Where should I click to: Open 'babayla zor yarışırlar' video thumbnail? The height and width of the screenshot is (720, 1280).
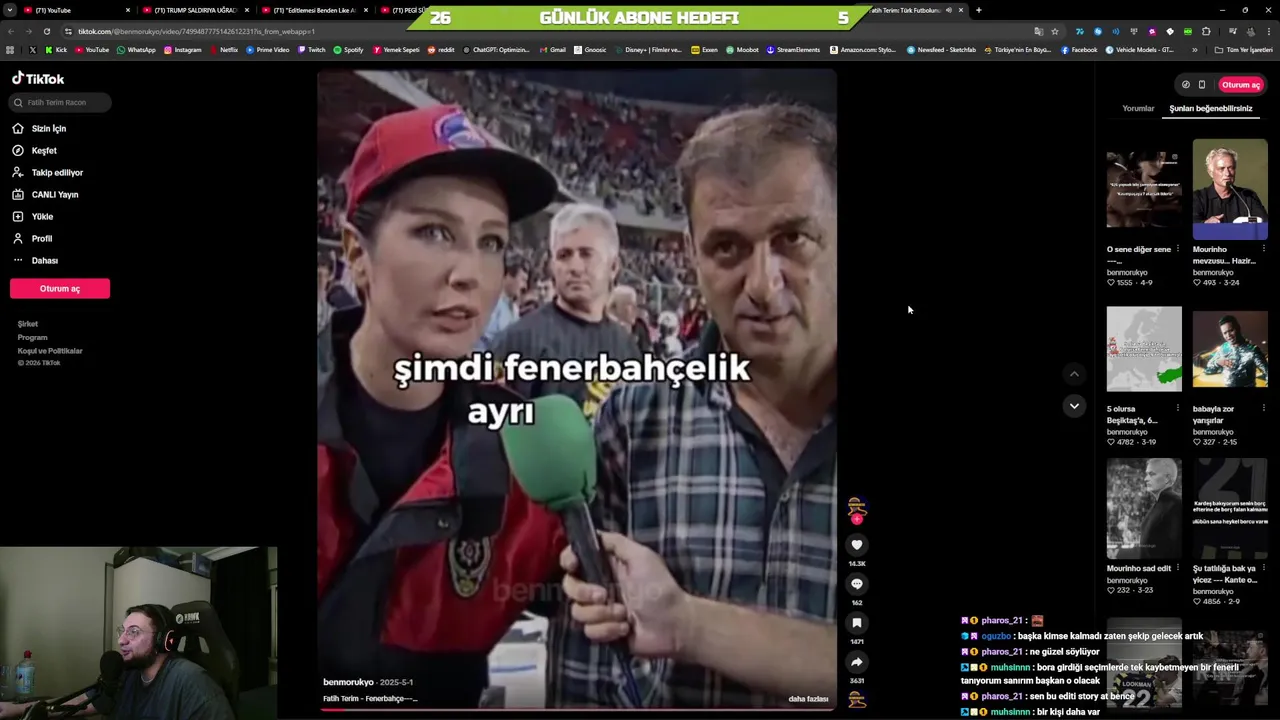coord(1230,348)
